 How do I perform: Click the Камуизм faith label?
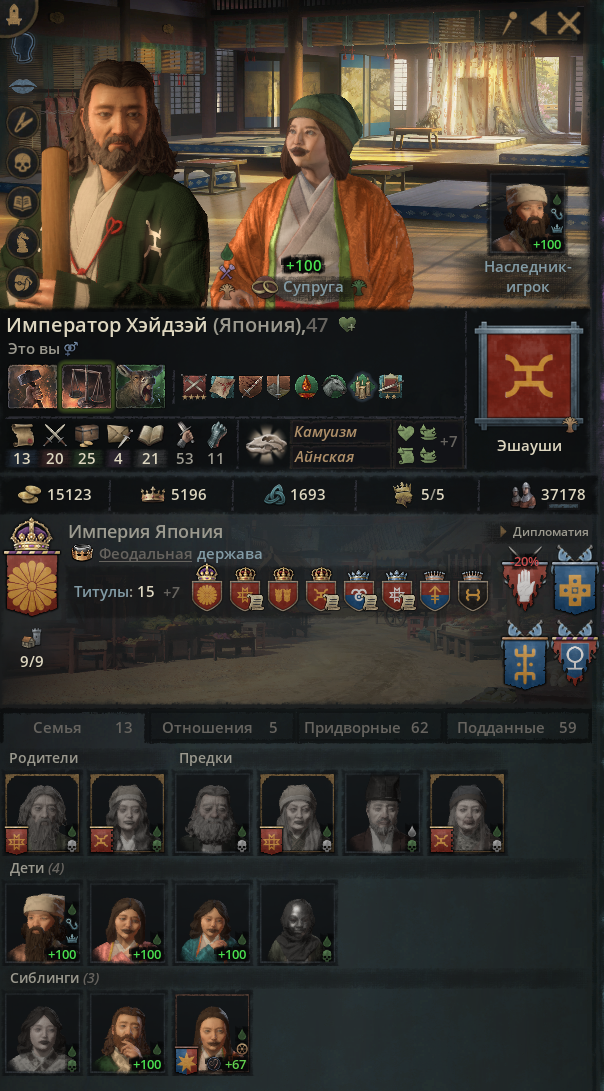[325, 432]
